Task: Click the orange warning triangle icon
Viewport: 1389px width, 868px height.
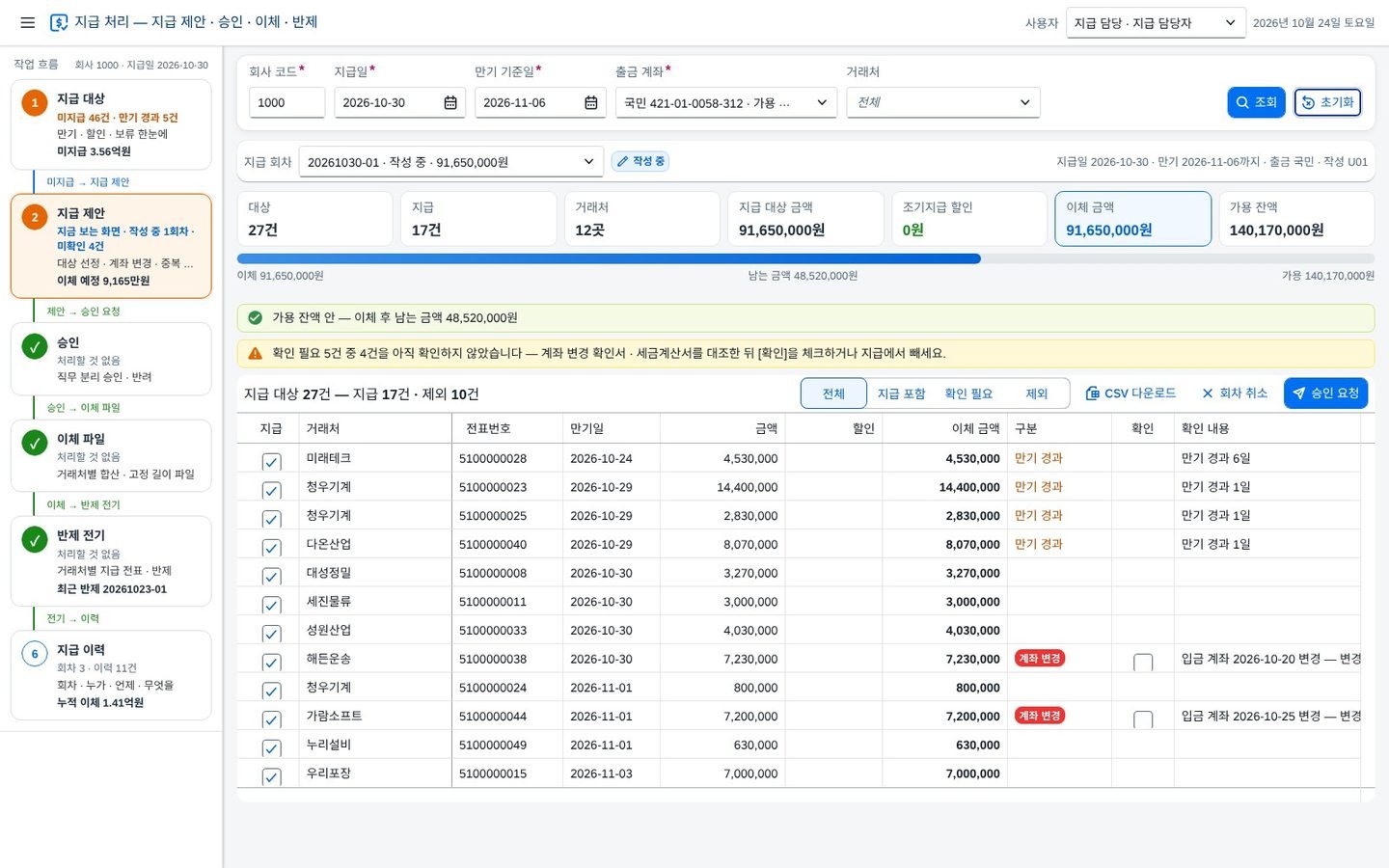Action: (255, 353)
